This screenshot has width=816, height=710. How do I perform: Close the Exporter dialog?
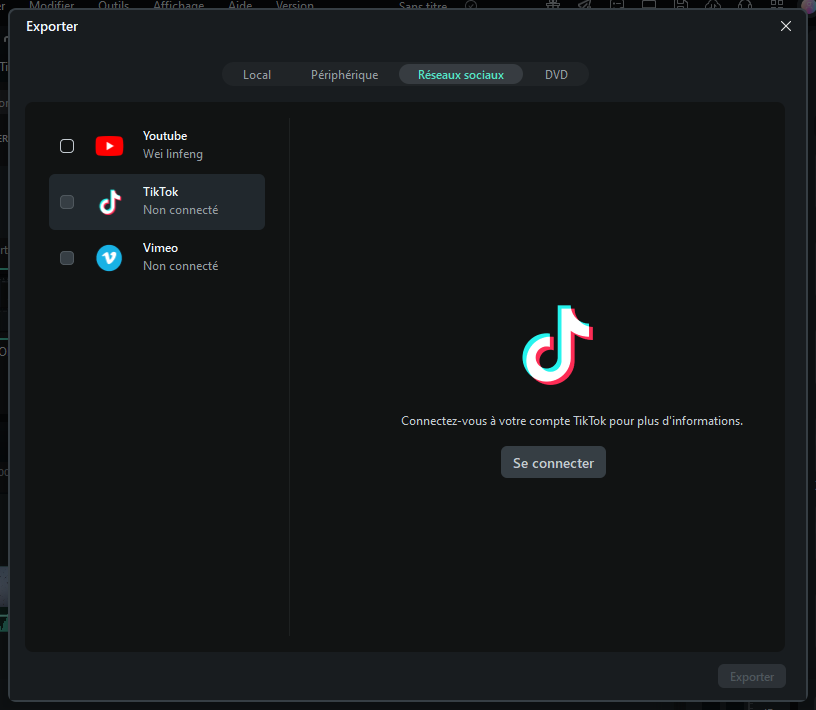click(786, 26)
